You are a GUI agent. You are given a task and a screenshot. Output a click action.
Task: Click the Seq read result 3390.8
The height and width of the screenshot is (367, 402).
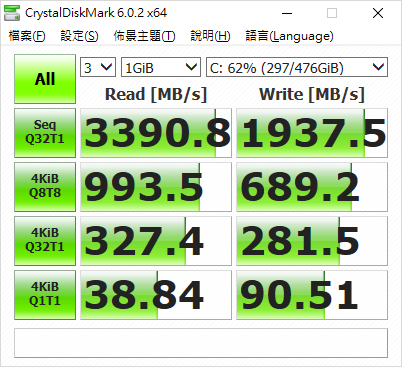tap(156, 133)
